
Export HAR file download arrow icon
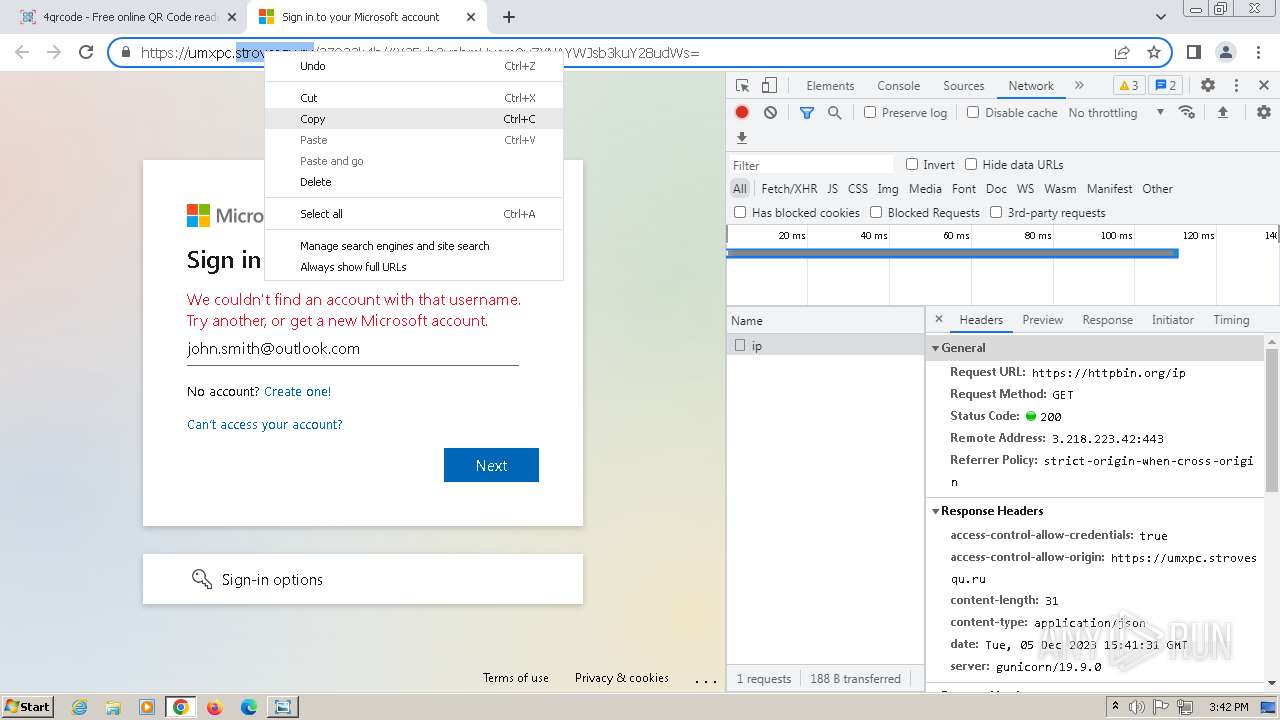click(x=742, y=138)
